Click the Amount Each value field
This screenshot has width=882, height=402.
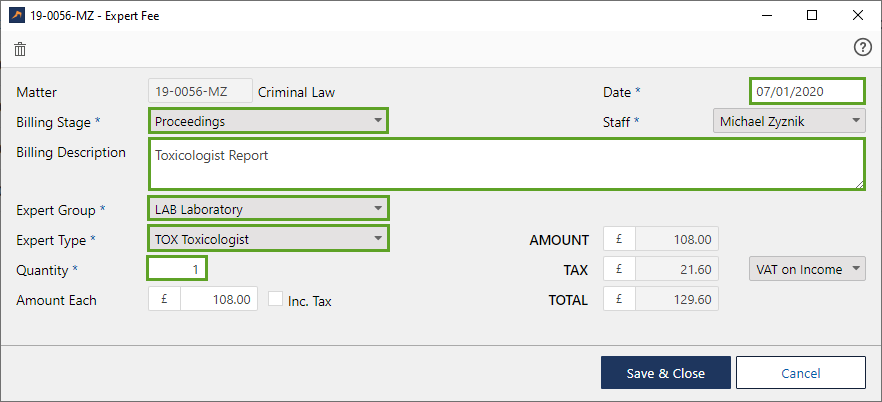click(218, 299)
